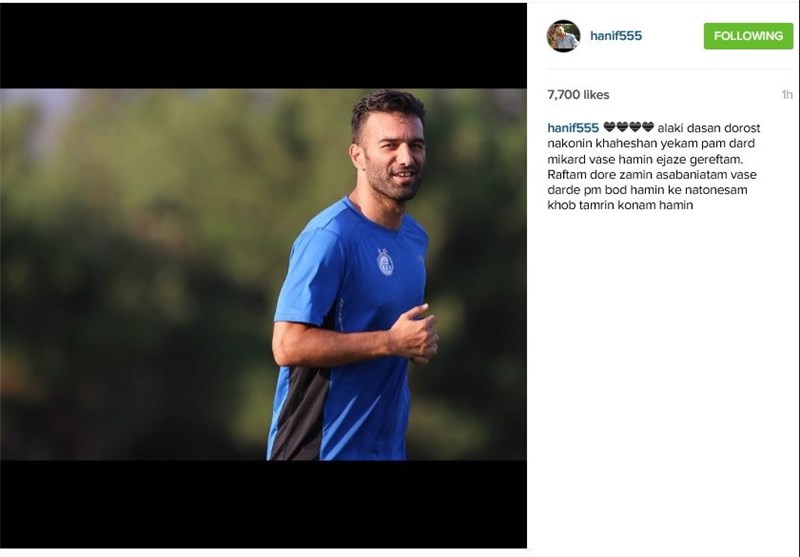
Task: Click the first black heart emoji
Action: (x=609, y=126)
